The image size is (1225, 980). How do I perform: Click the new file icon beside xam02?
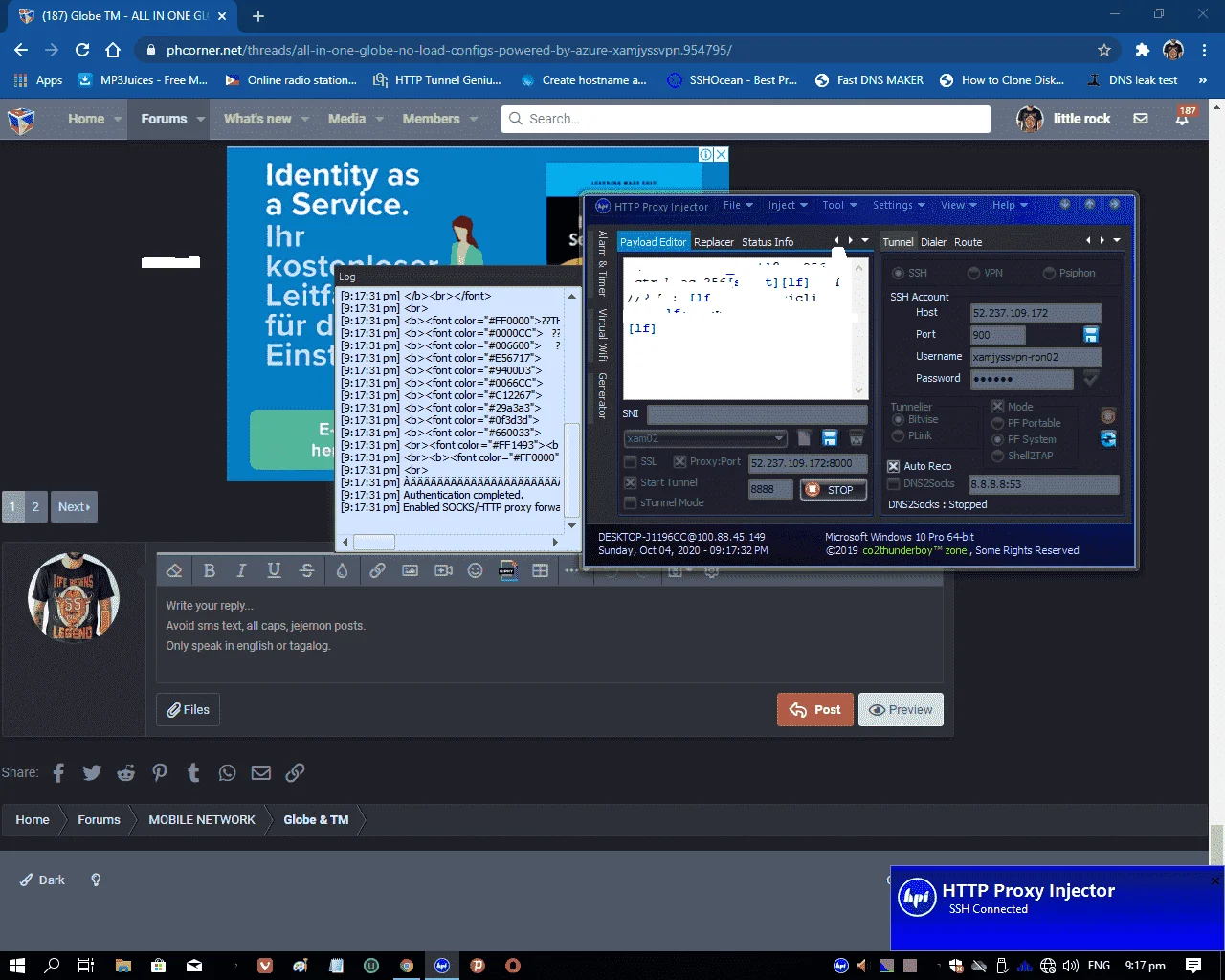(x=804, y=438)
